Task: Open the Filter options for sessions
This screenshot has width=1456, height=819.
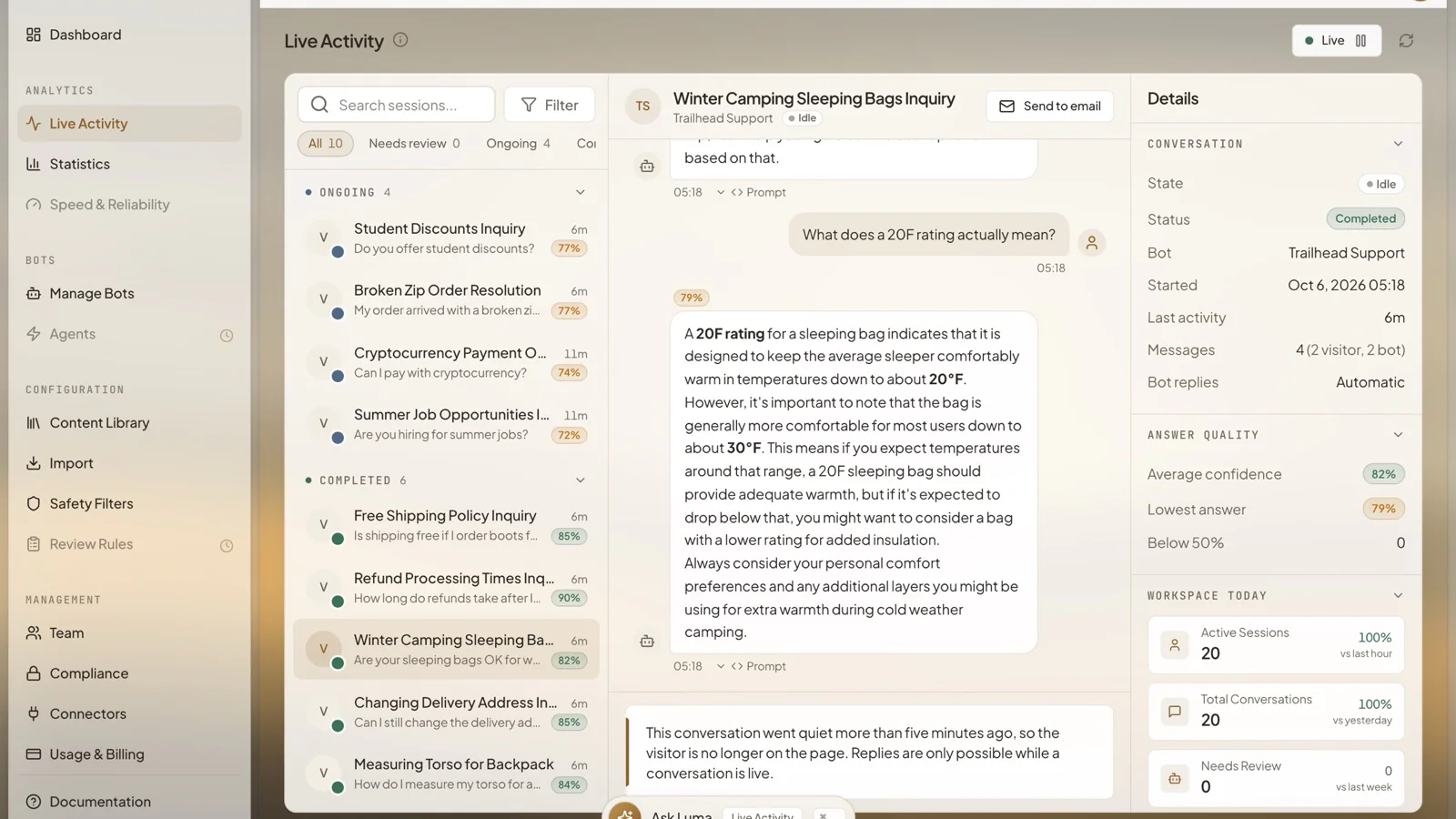Action: click(x=550, y=105)
